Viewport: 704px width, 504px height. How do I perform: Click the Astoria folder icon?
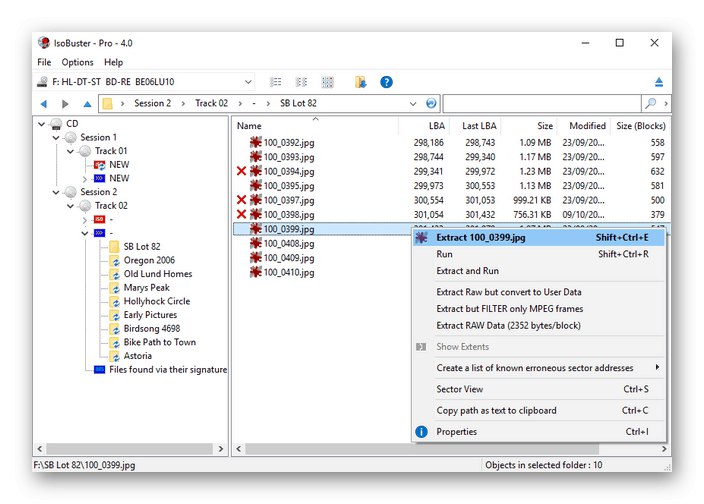pyautogui.click(x=114, y=356)
